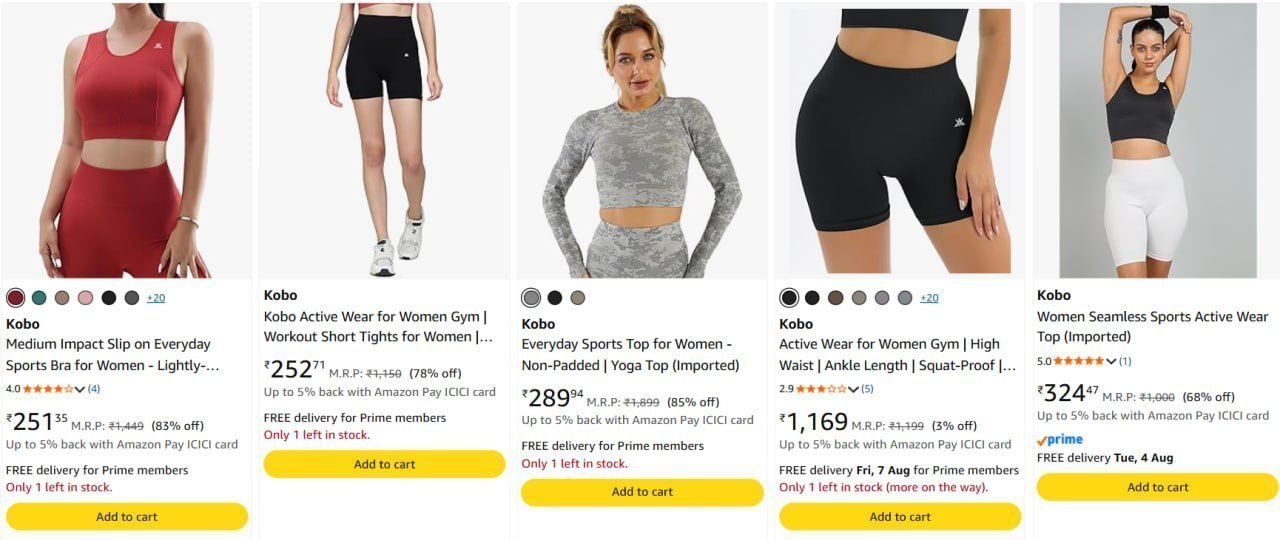Click the five-star rating icons on the seamless top
The image size is (1280, 540).
[x=1079, y=361]
